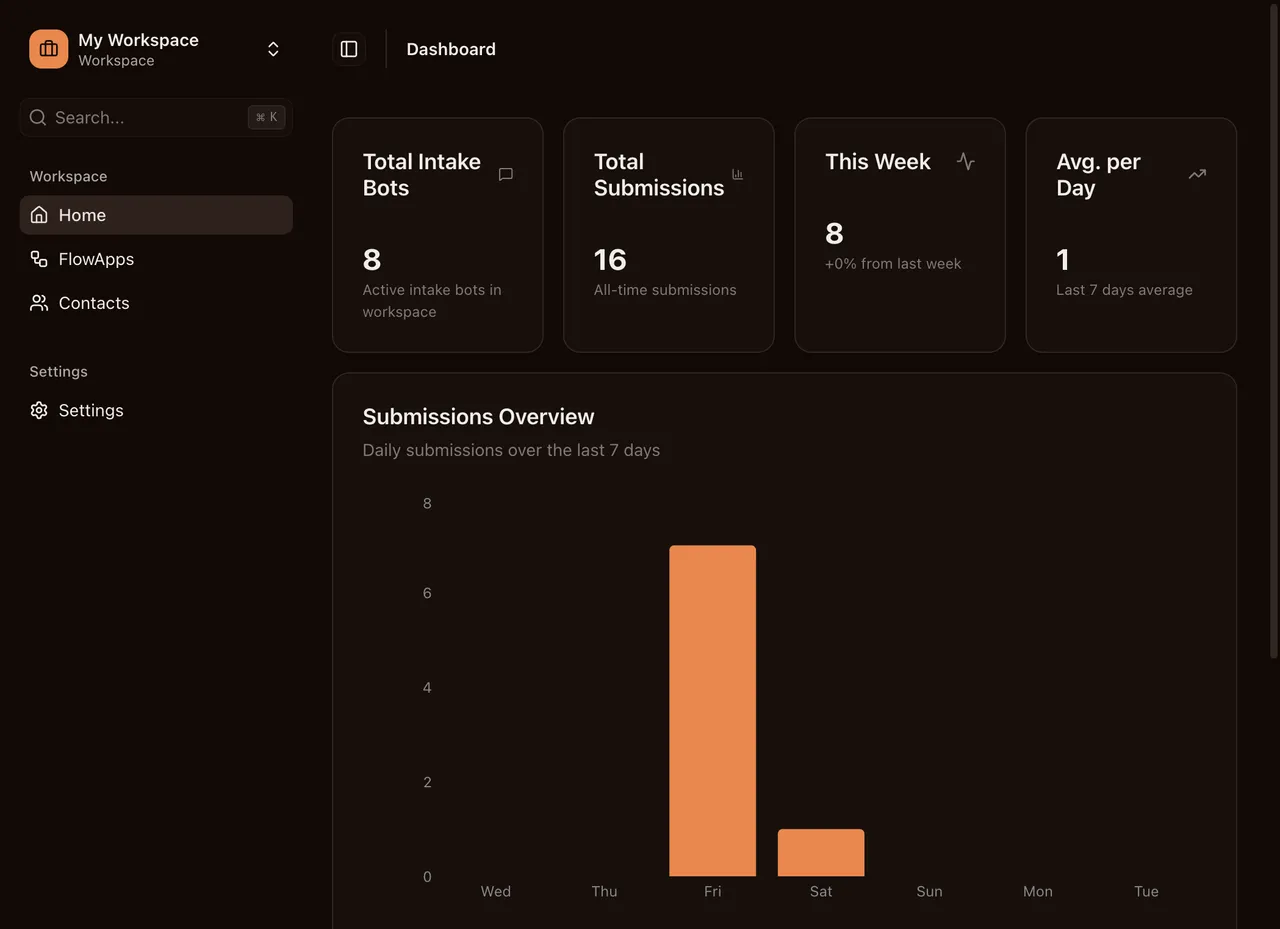The height and width of the screenshot is (929, 1280).
Task: Open the My Workspace switcher chevron
Action: (x=272, y=48)
